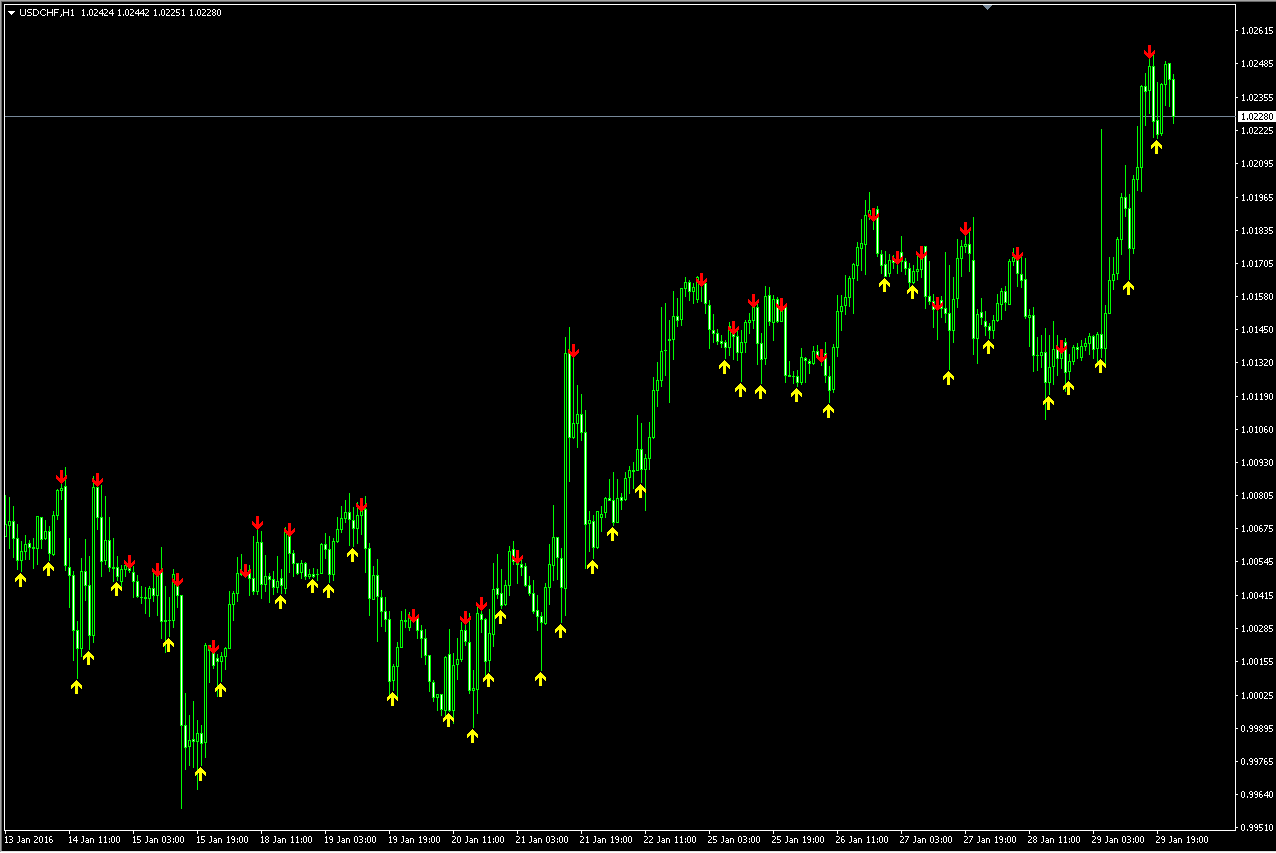Click price scale value 1.02485
The height and width of the screenshot is (853, 1276).
1256,64
